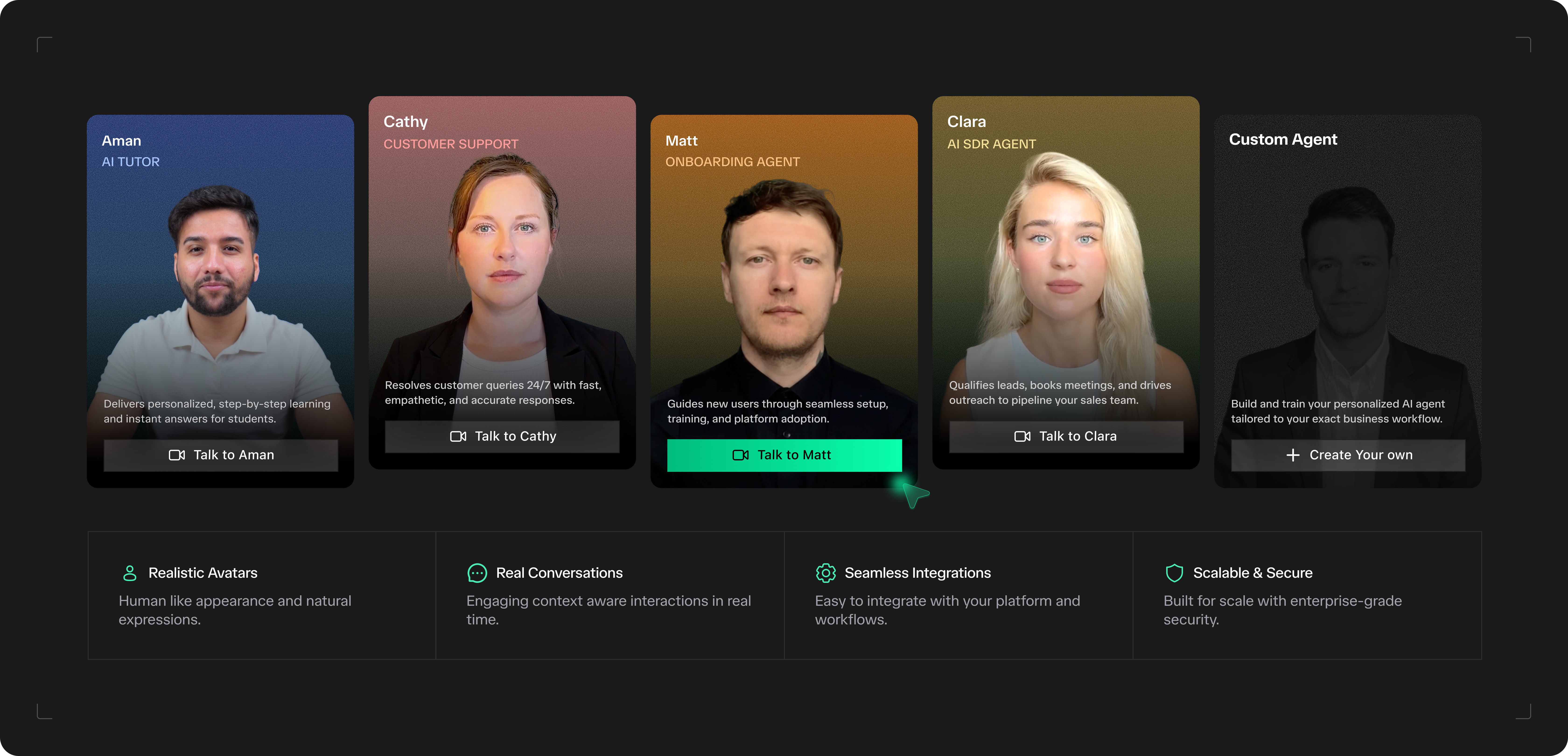Click the "Custom Agent" card title
The height and width of the screenshot is (756, 1568).
coord(1283,139)
